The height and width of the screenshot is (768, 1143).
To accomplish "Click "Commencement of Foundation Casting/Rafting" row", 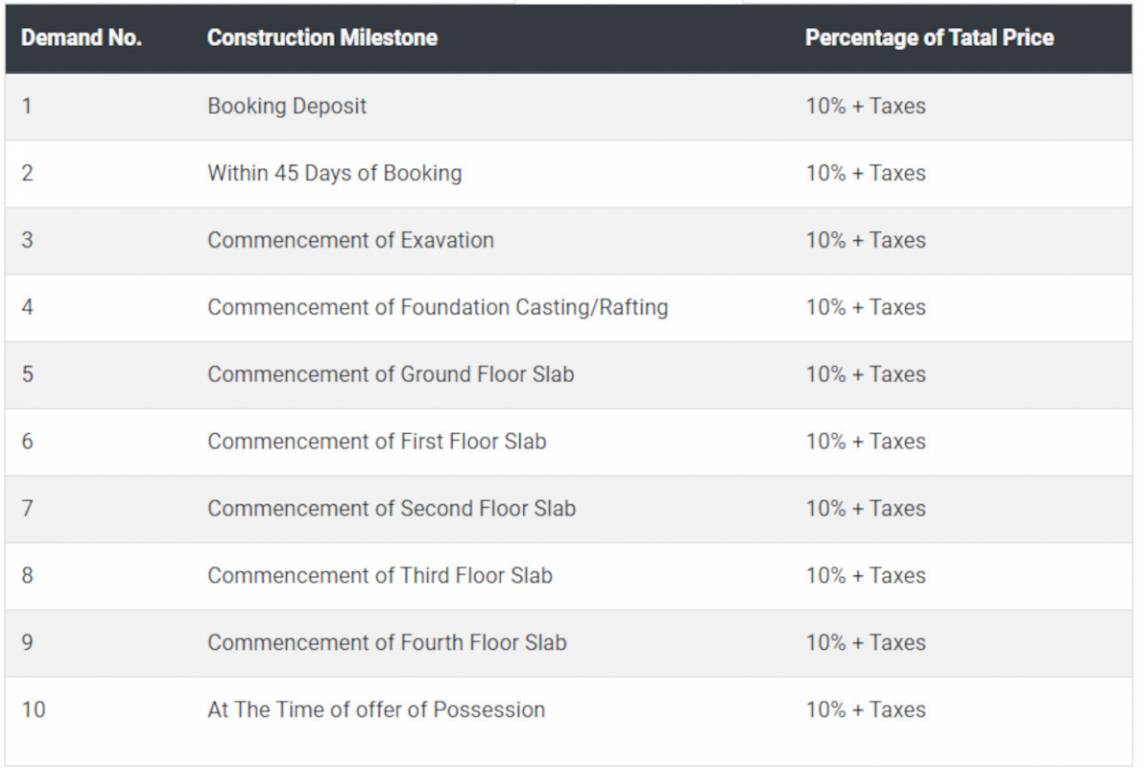I will 437,307.
